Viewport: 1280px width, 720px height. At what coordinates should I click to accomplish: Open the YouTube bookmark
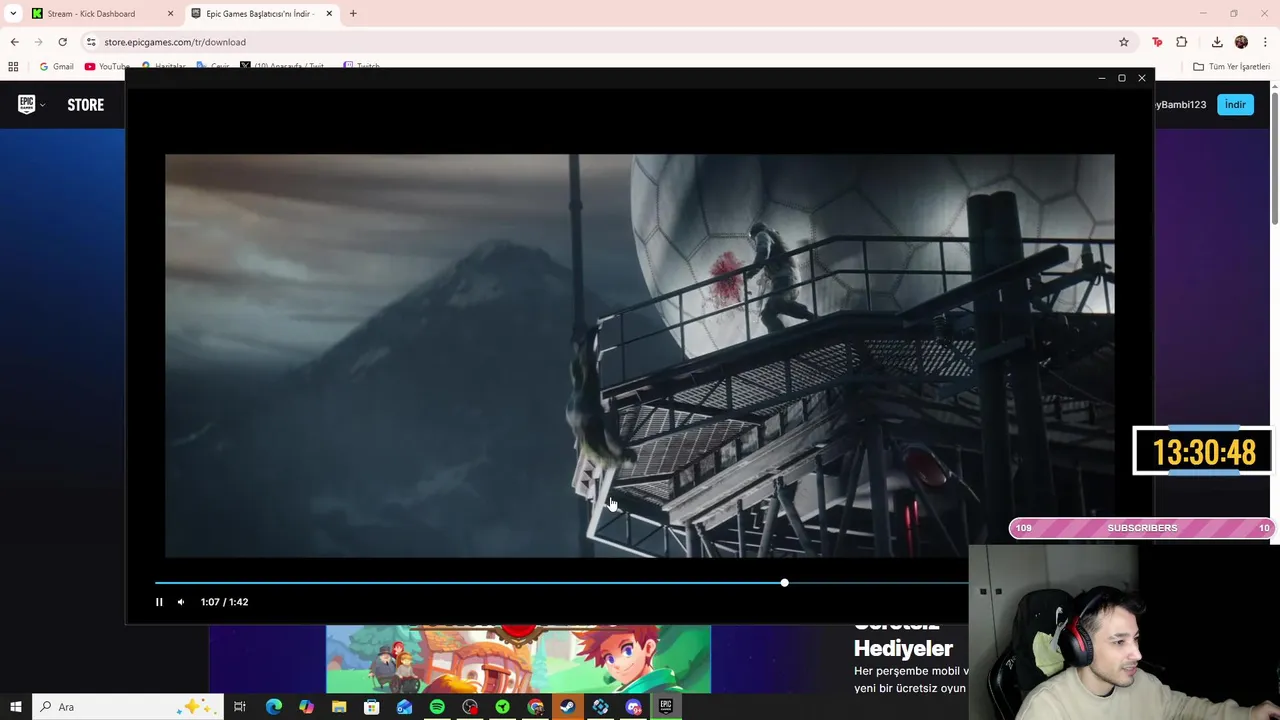(107, 67)
